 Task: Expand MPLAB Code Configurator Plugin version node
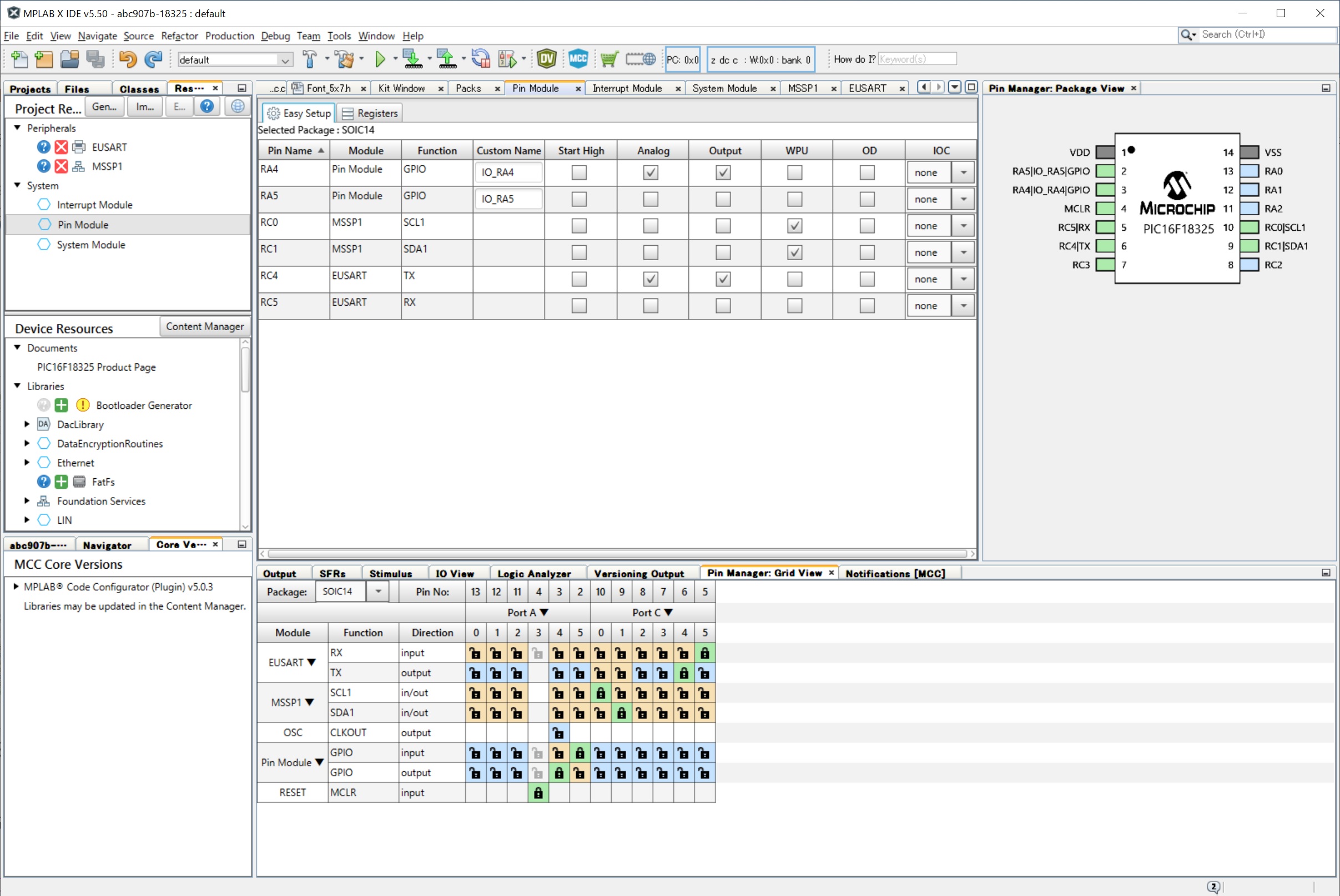(16, 586)
